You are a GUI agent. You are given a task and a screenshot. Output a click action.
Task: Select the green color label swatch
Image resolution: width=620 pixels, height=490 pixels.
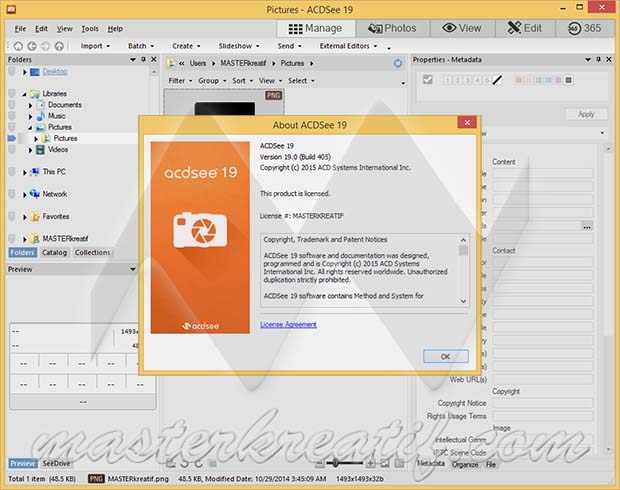(539, 80)
